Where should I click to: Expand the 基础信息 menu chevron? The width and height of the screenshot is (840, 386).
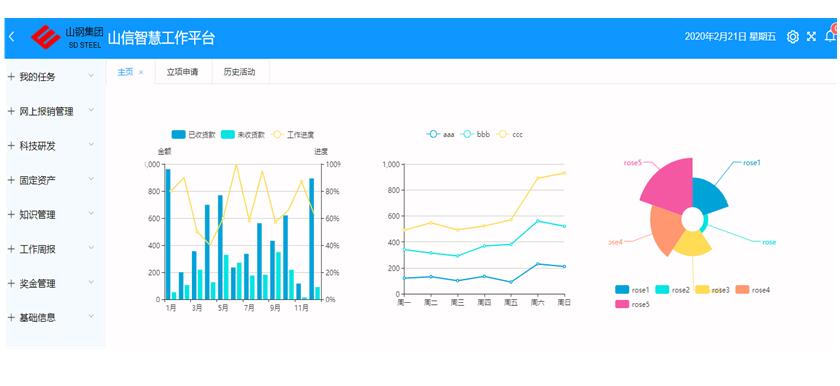tap(91, 316)
